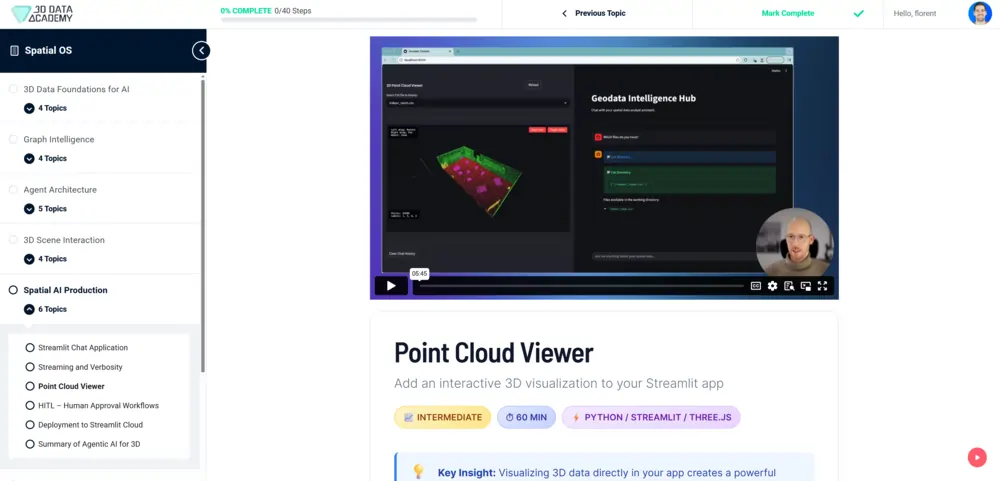1000x481 pixels.
Task: Open the Spatial OS course header
Action: (48, 50)
